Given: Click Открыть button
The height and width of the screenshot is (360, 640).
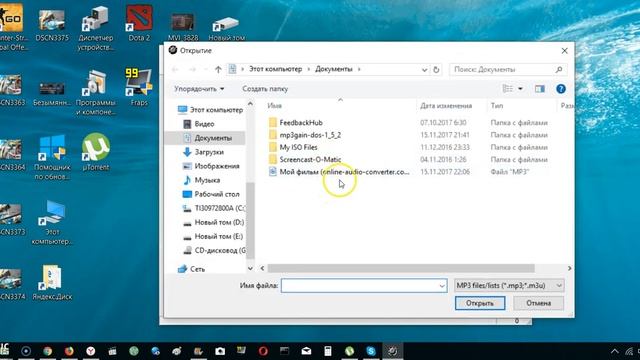Looking at the screenshot, I should click(x=480, y=303).
